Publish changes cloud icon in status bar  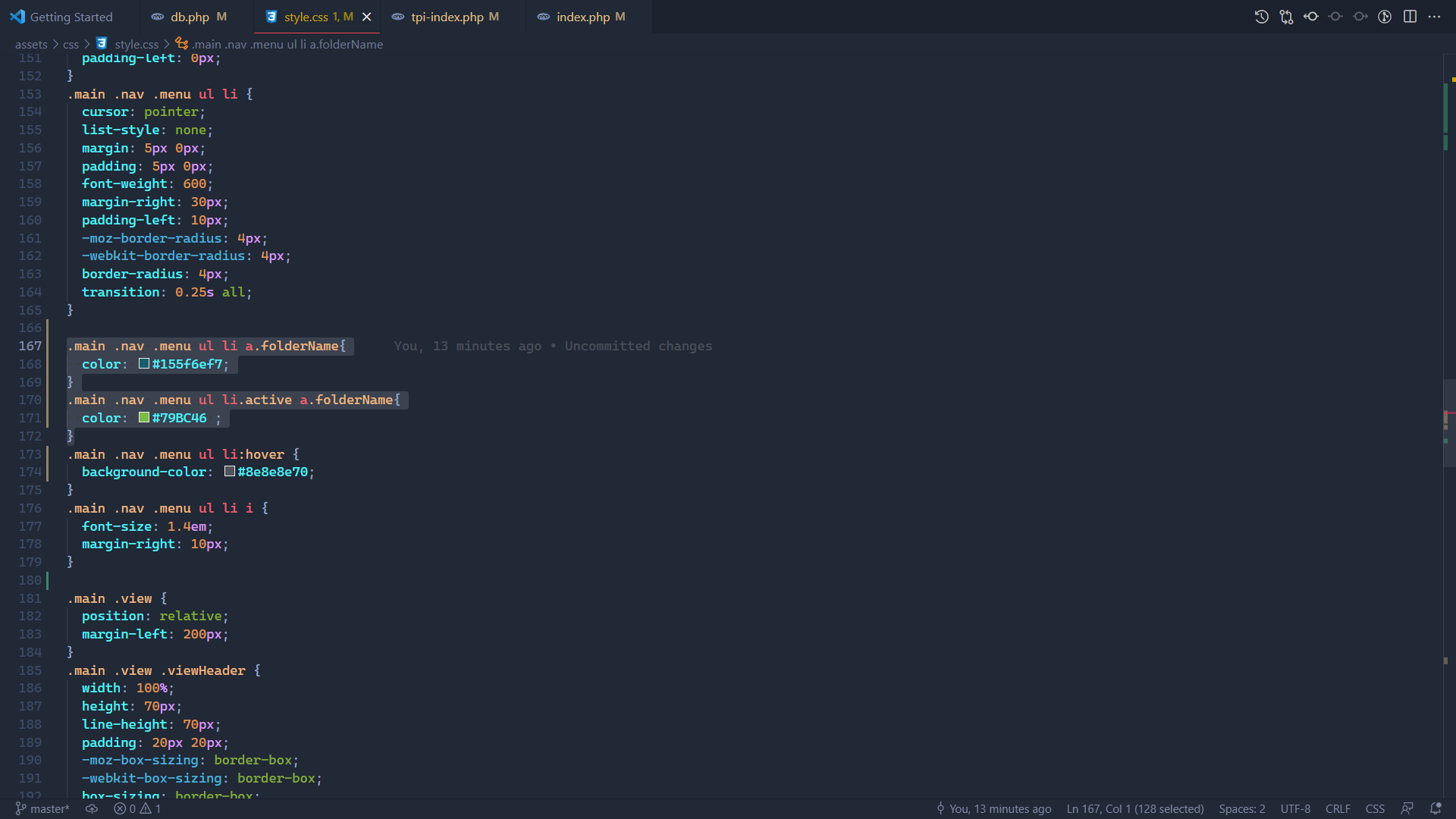pos(92,809)
